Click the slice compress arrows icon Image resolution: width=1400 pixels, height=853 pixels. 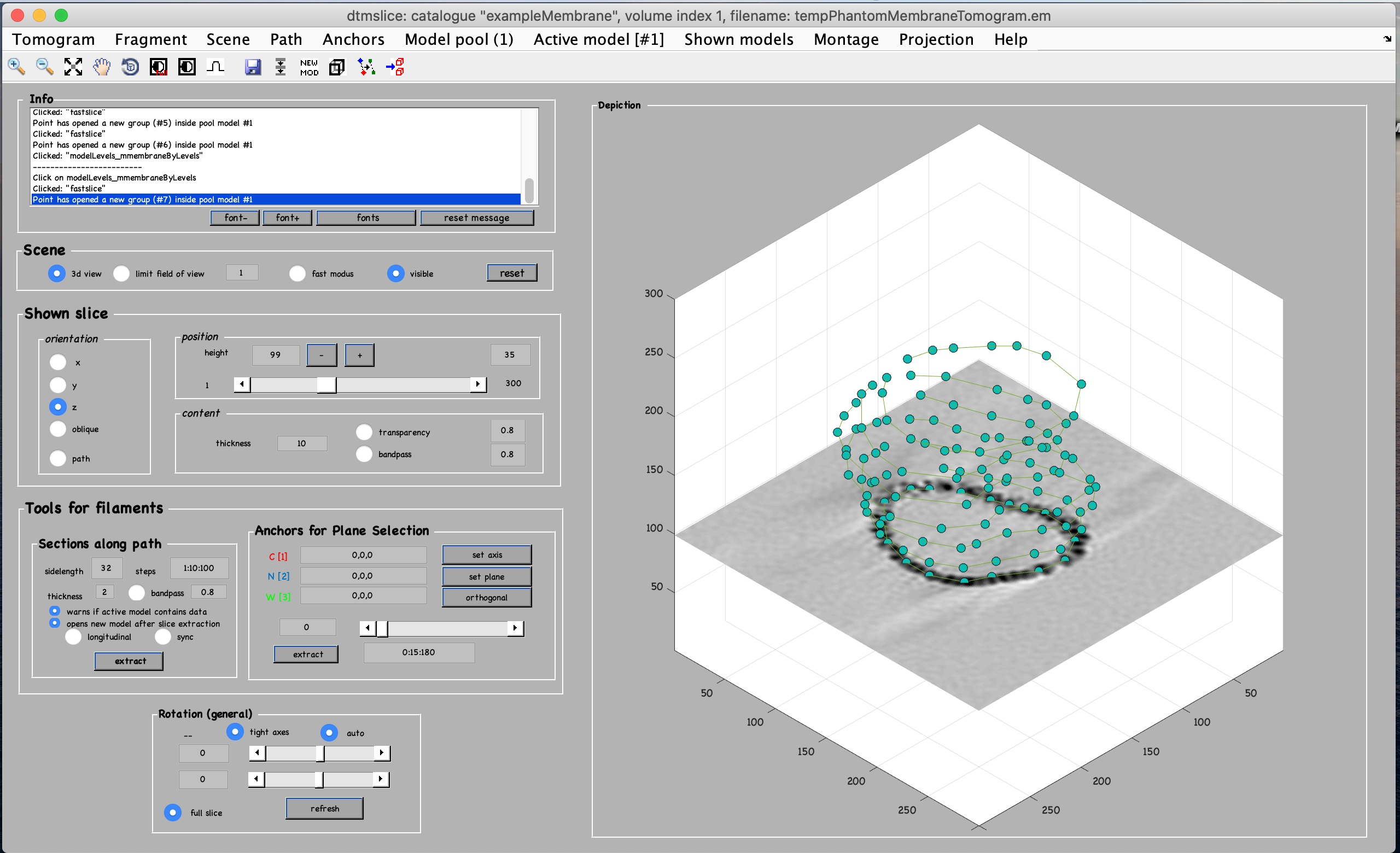pos(281,67)
